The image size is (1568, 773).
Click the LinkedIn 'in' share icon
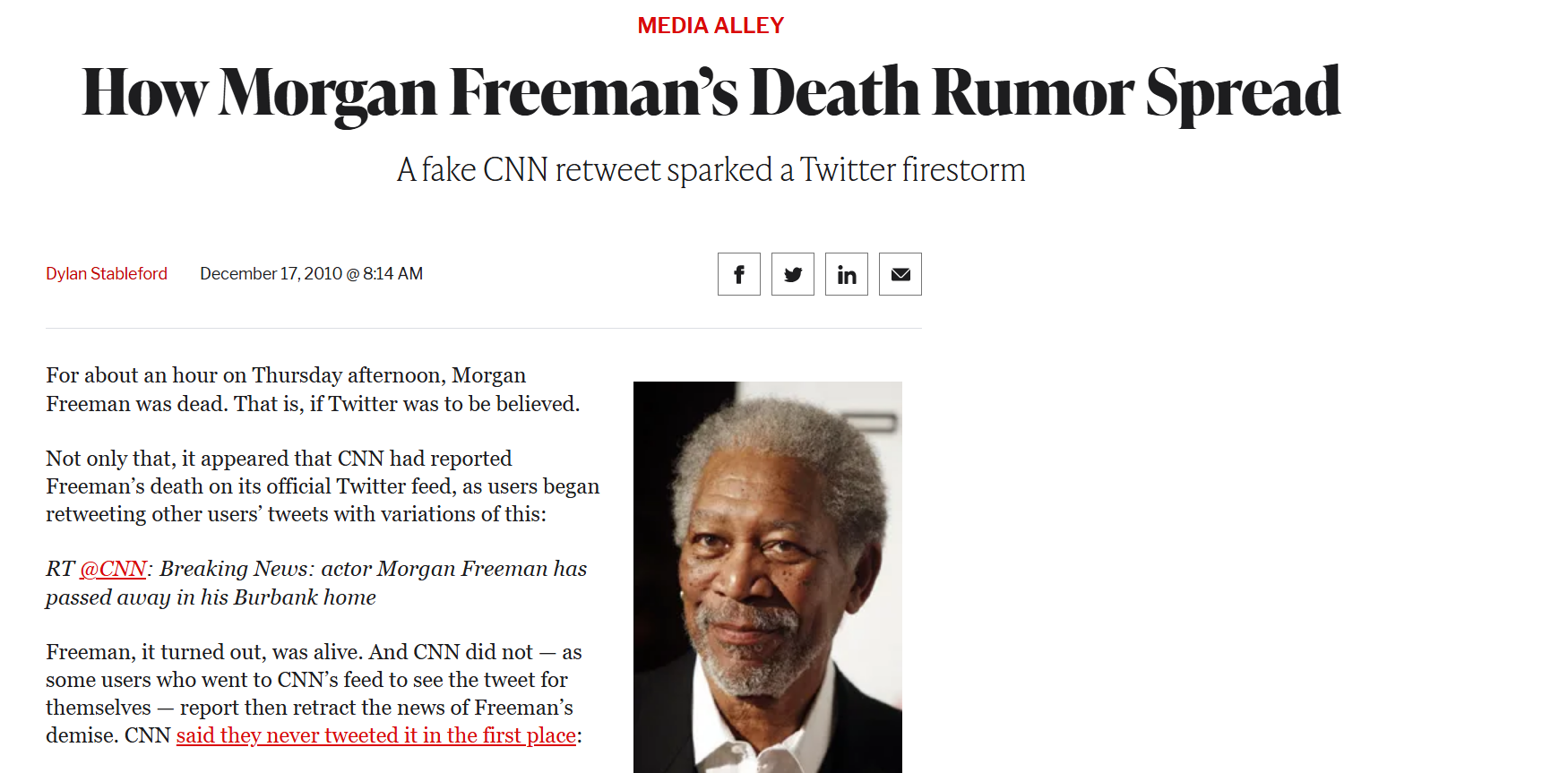click(x=847, y=274)
